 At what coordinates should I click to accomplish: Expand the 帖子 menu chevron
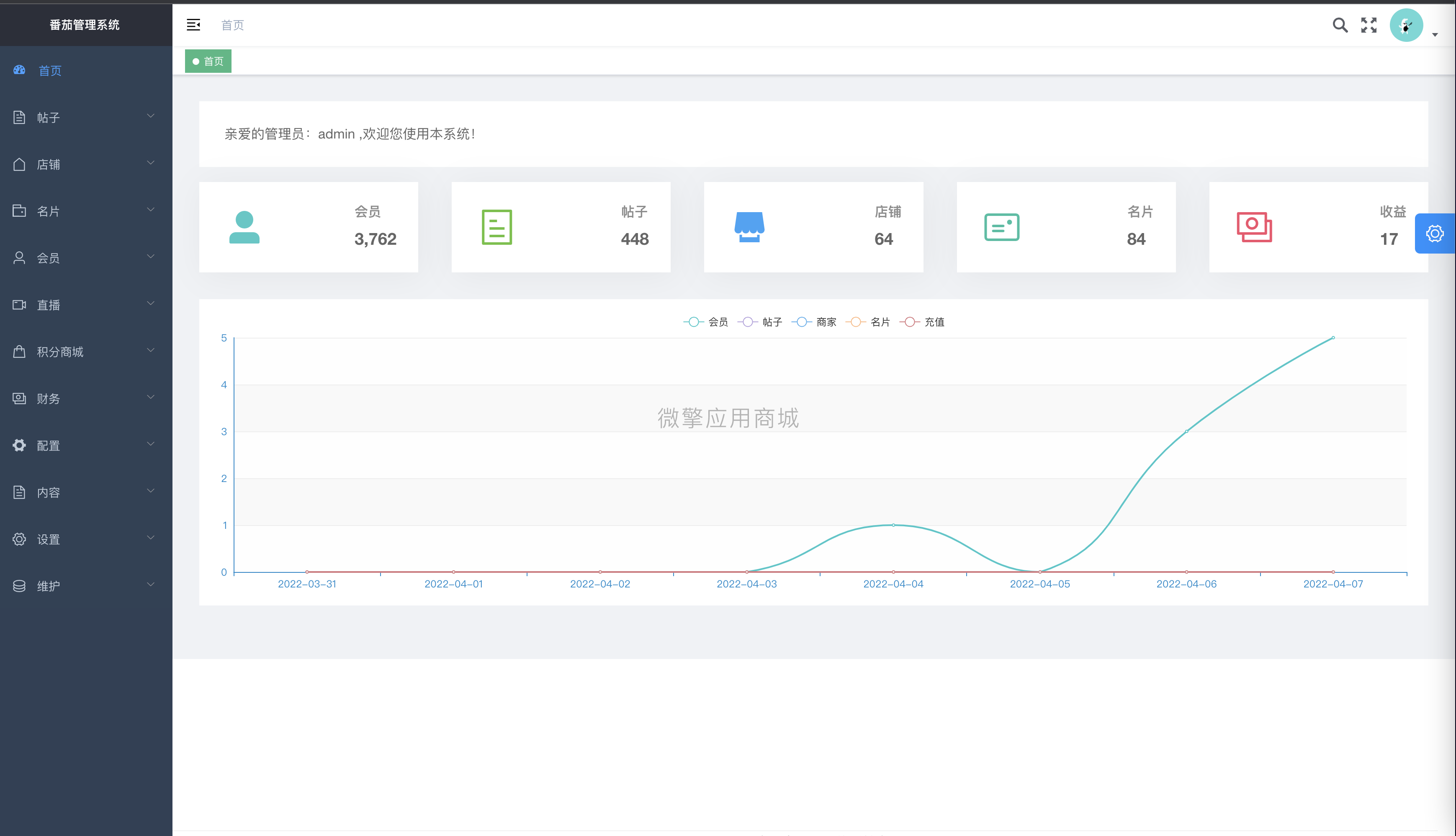point(150,116)
